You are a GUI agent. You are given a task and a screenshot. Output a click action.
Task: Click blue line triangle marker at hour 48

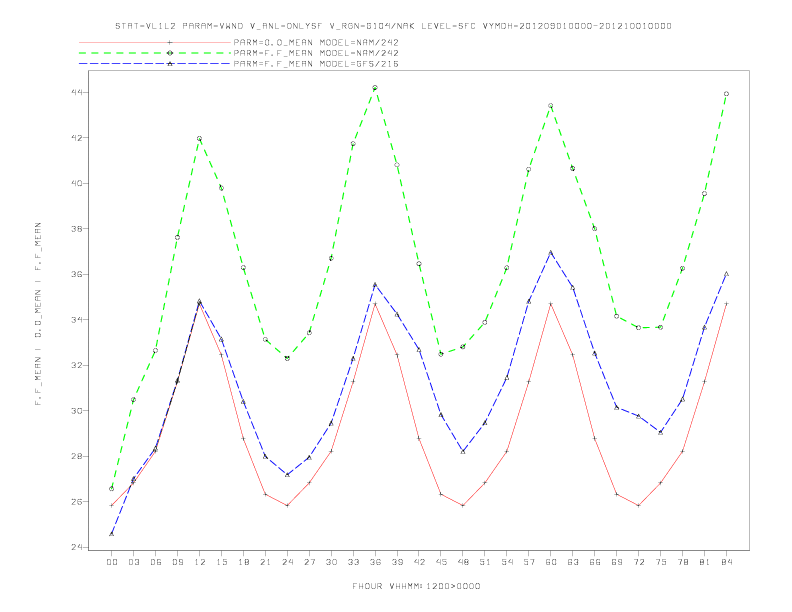463,452
